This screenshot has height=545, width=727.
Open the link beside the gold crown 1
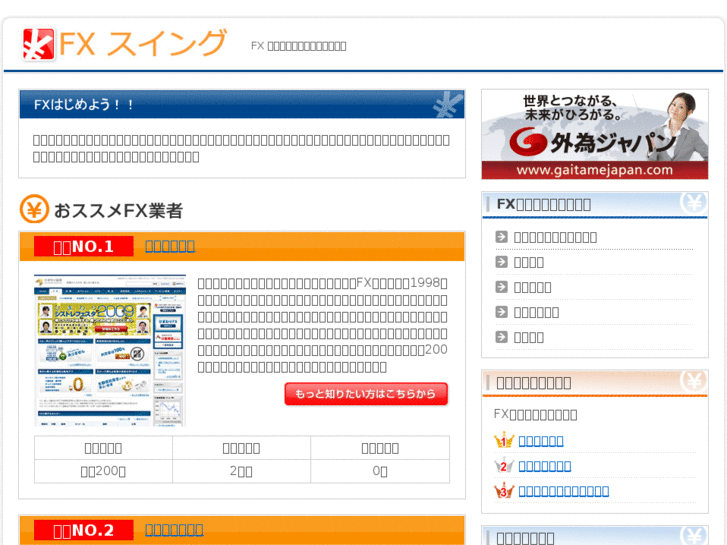point(541,441)
